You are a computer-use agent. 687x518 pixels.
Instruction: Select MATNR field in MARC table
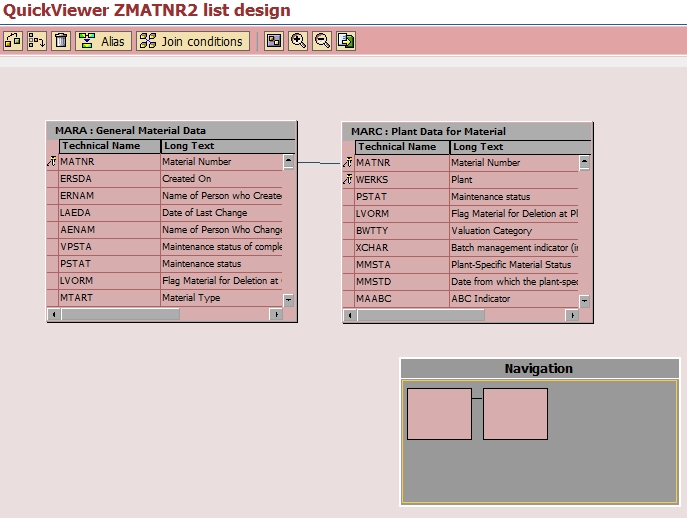point(402,163)
